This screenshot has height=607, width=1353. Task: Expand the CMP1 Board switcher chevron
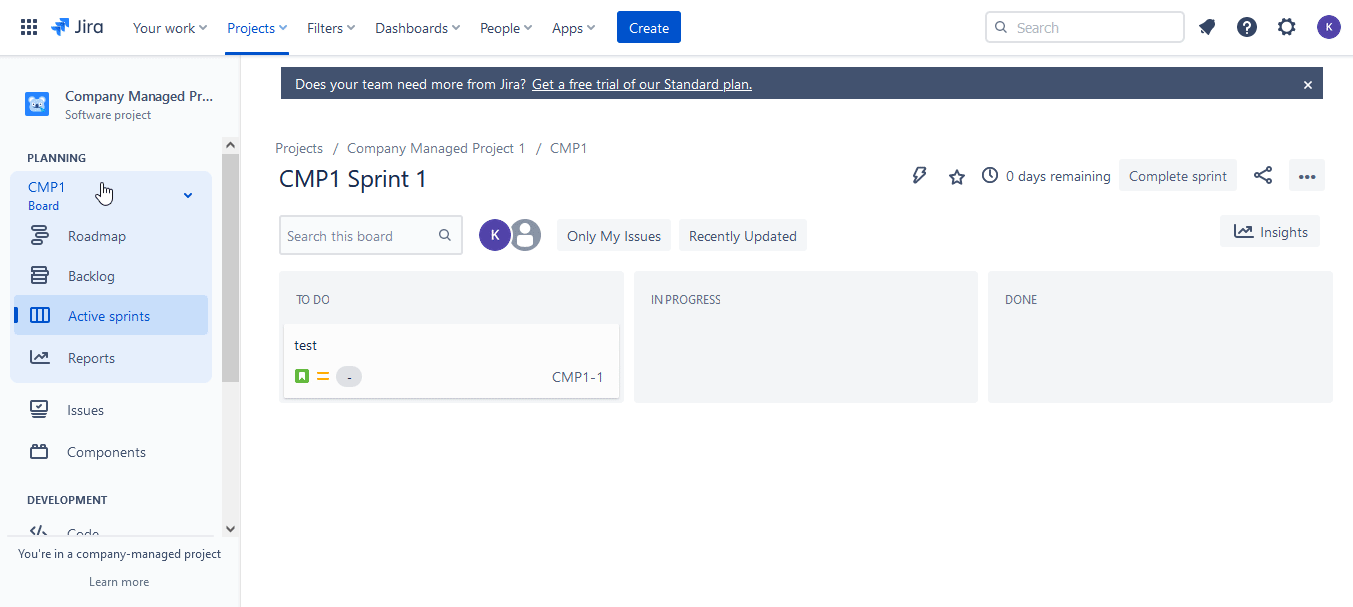pyautogui.click(x=188, y=195)
